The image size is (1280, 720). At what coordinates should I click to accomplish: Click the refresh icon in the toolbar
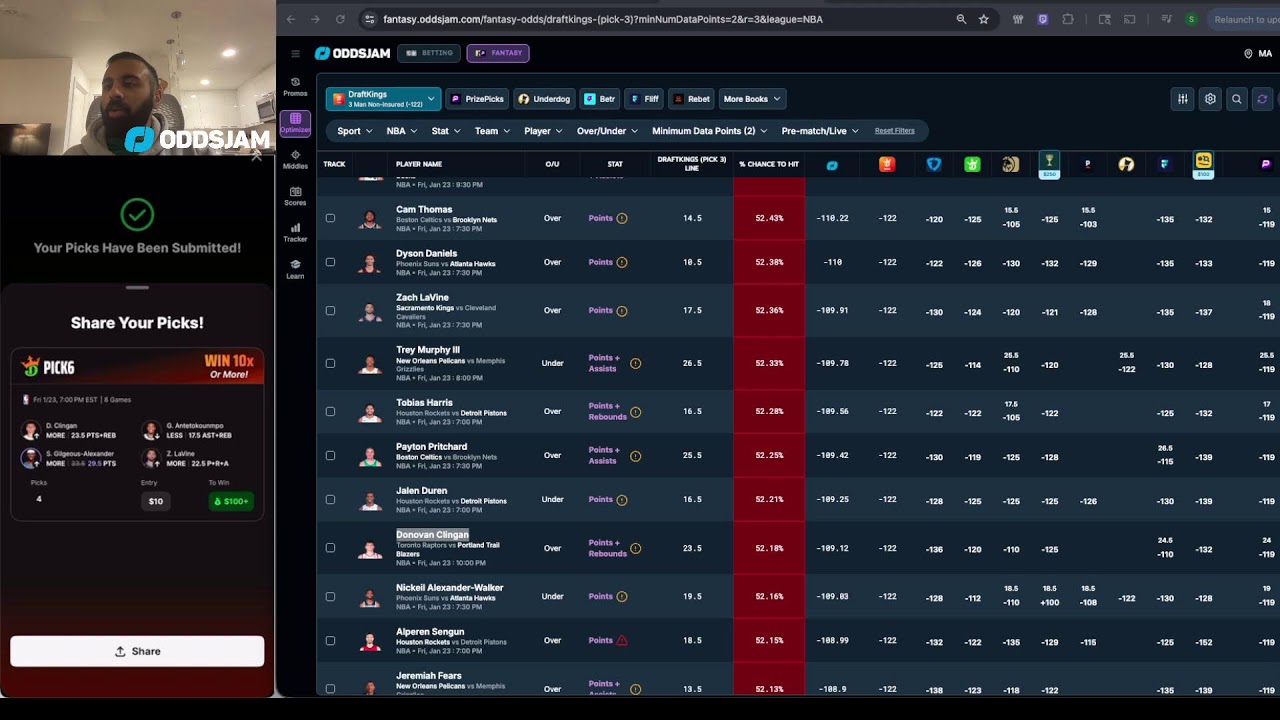pos(1262,99)
